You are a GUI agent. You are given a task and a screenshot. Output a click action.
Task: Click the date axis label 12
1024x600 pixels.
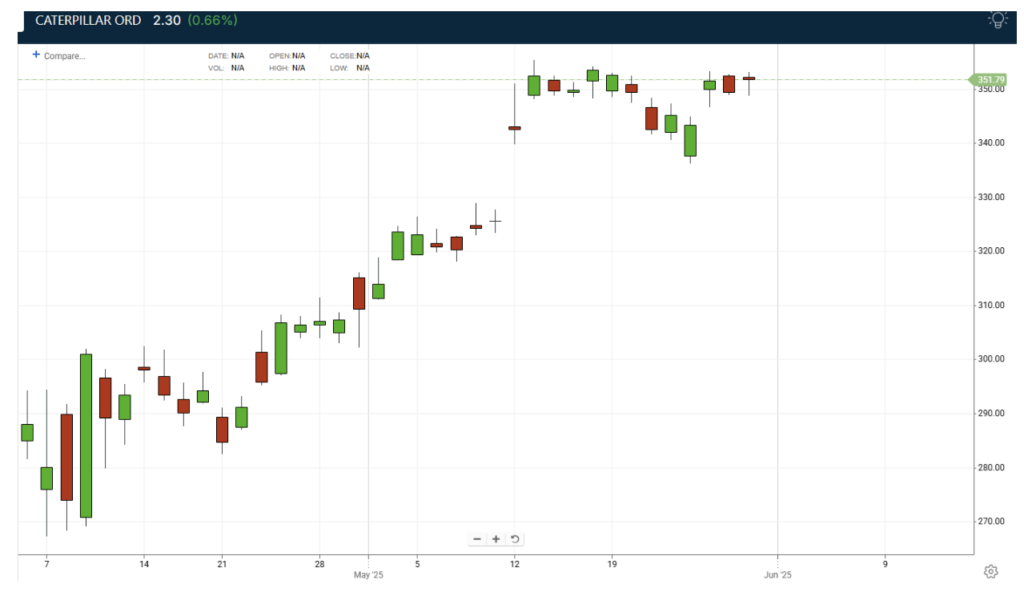coord(515,564)
